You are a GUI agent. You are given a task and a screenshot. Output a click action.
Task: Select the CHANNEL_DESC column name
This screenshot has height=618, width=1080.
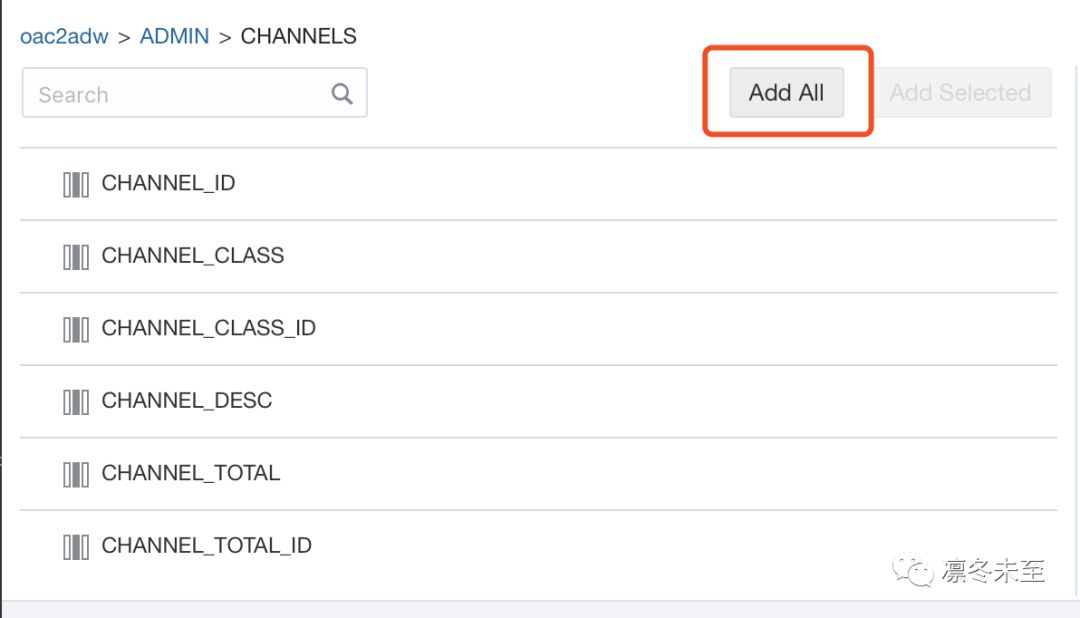(187, 401)
